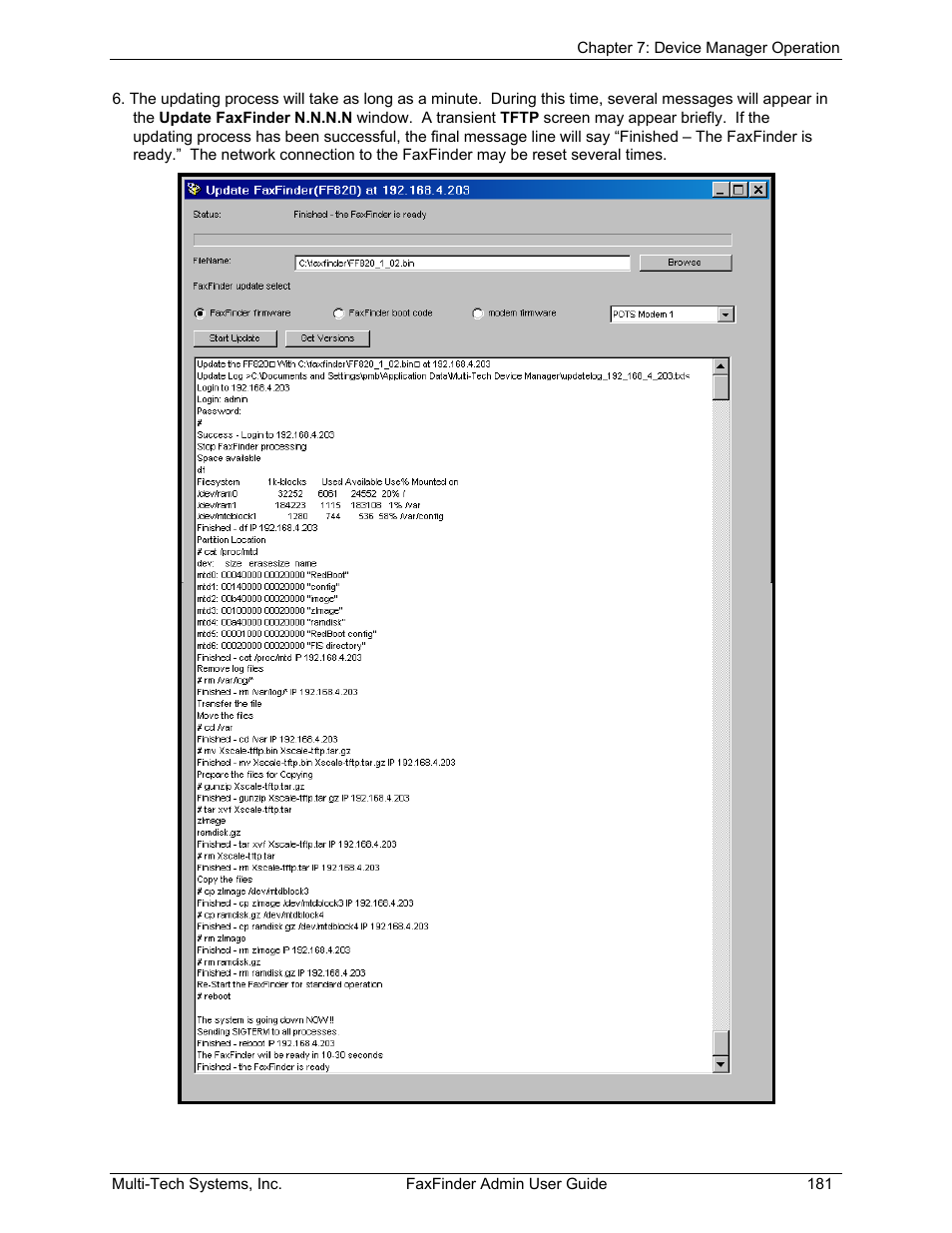Viewport: 952px width, 1233px height.
Task: Click the 'Stop FaxFinder processing' log line
Action: (251, 447)
